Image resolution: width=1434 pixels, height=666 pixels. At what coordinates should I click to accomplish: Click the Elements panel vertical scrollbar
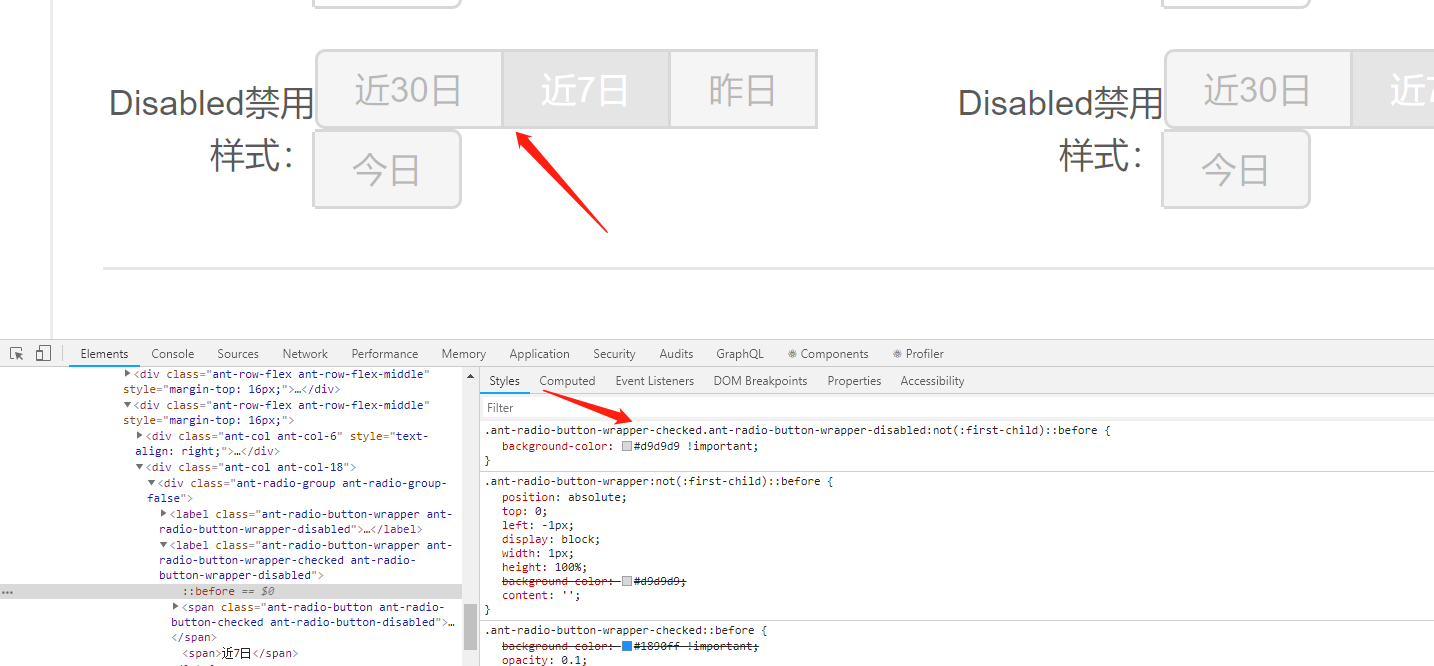pos(470,627)
